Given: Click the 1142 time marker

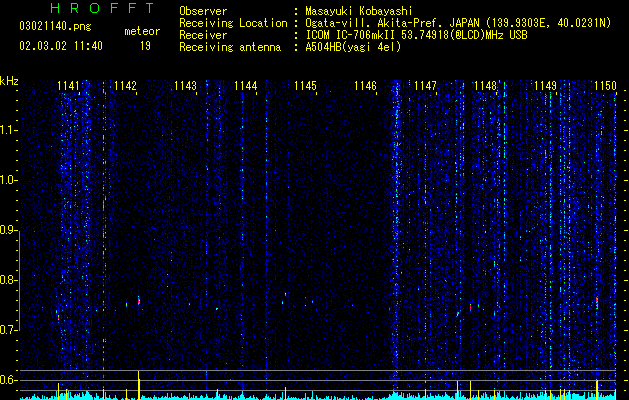Looking at the screenshot, I should tap(125, 86).
